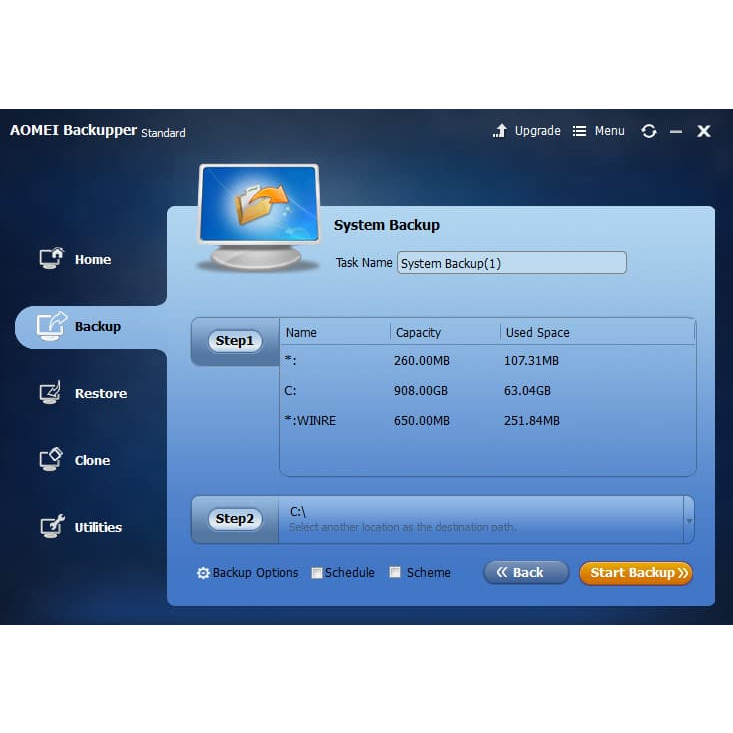Click 'Select another location' hint text
Image resolution: width=733 pixels, height=733 pixels.
[x=402, y=527]
